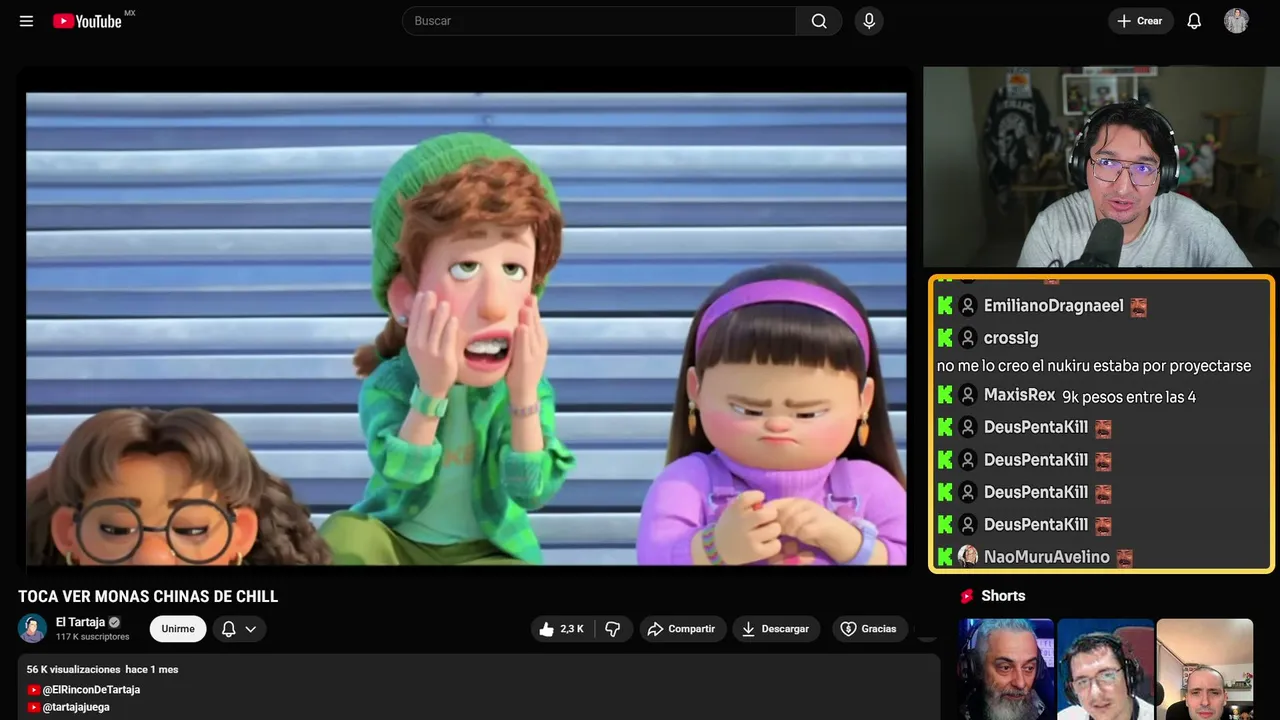Click the Gracias super thanks button
The height and width of the screenshot is (720, 1280).
tap(868, 628)
